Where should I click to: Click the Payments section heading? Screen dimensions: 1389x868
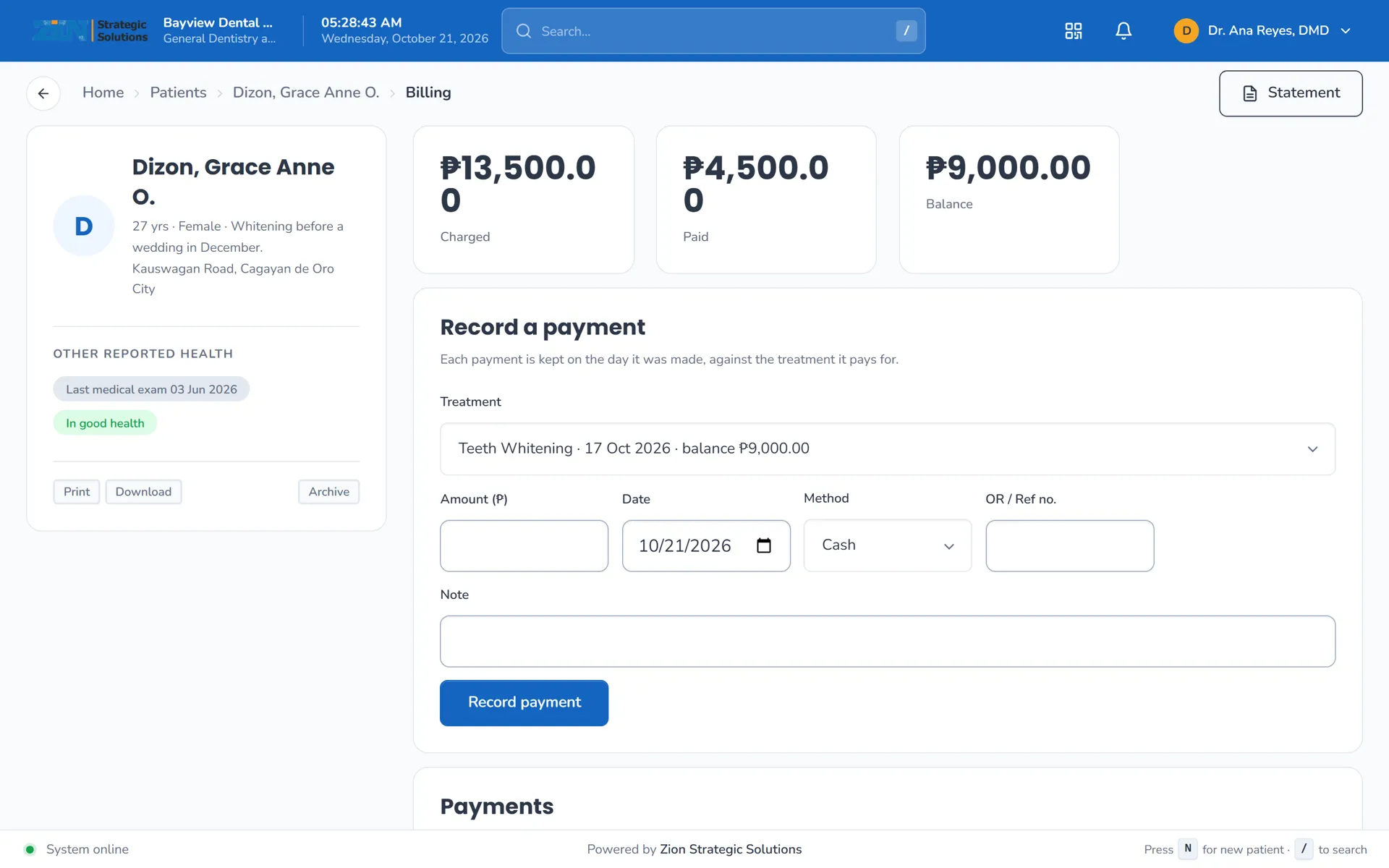496,806
